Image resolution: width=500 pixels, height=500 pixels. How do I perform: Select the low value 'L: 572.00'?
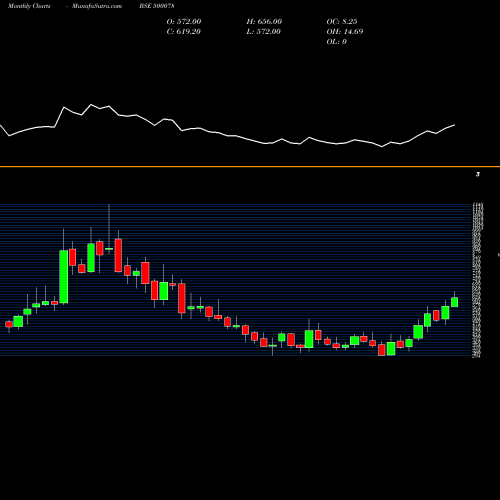tap(264, 32)
